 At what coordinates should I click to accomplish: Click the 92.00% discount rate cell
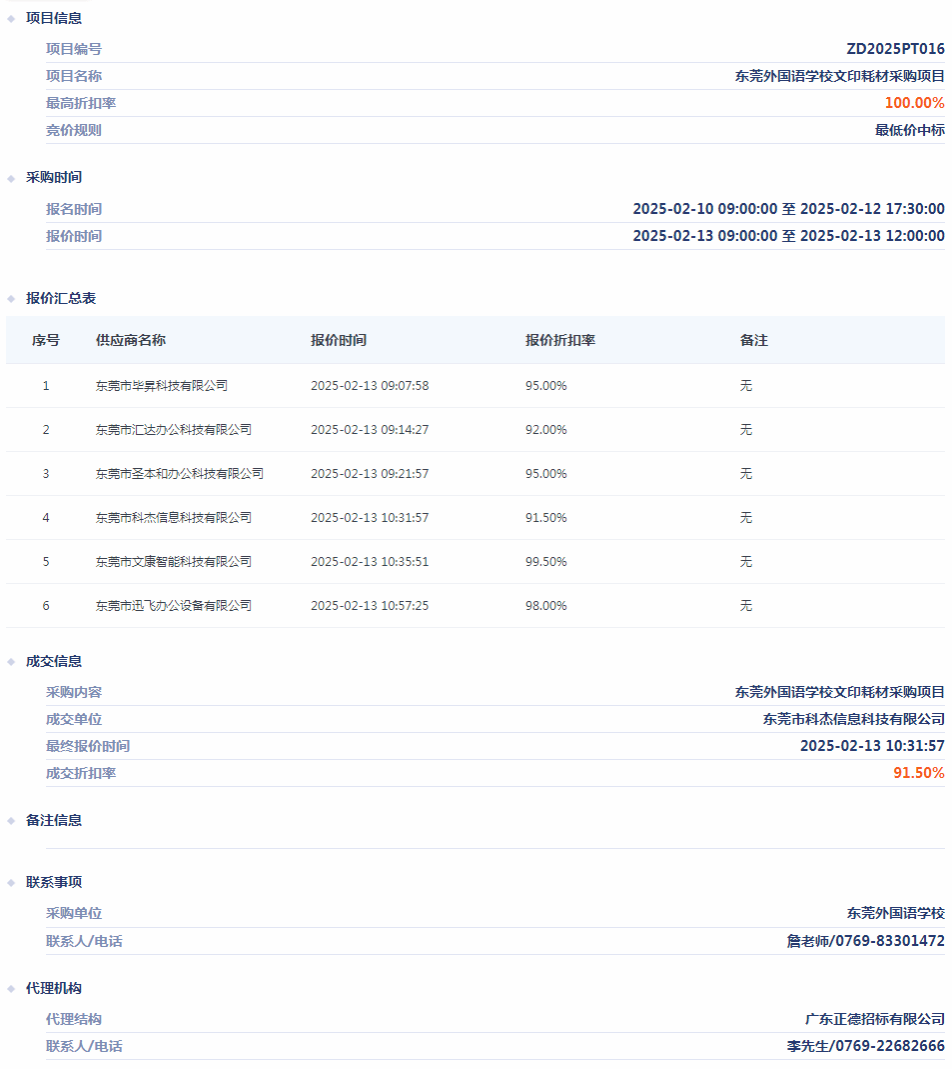coord(546,430)
